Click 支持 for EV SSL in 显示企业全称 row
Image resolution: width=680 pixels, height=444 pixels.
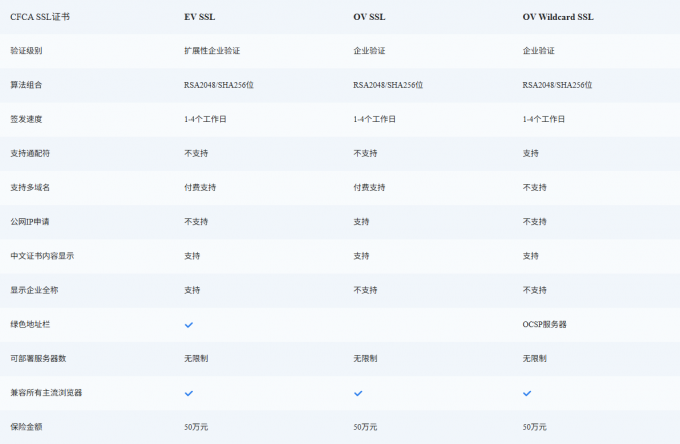pos(192,291)
